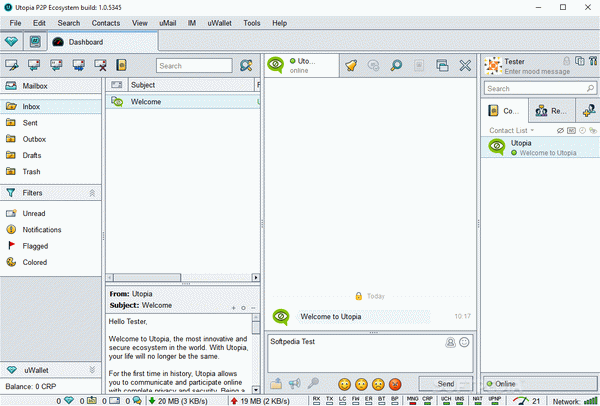Click the minus icon in mail preview header
The image size is (600, 406).
pos(253,308)
